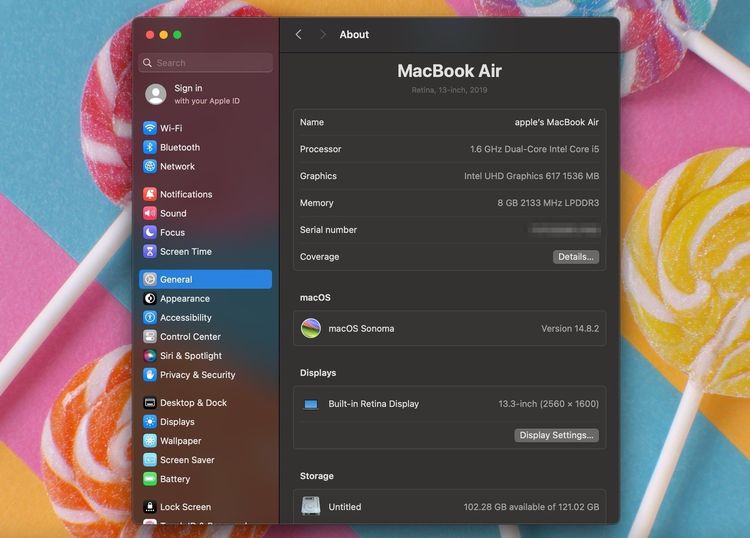This screenshot has height=538, width=750.
Task: Click Sign in with your Apple ID
Action: pyautogui.click(x=207, y=94)
